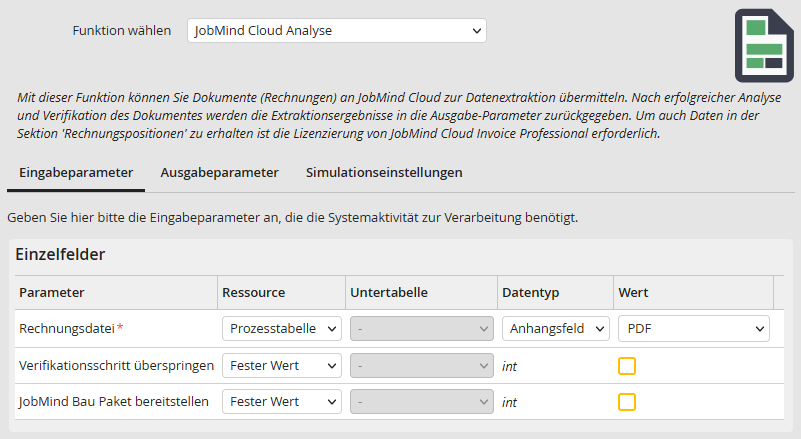Click the Datentyp column header
Screen dimensions: 801x439
[x=530, y=292]
